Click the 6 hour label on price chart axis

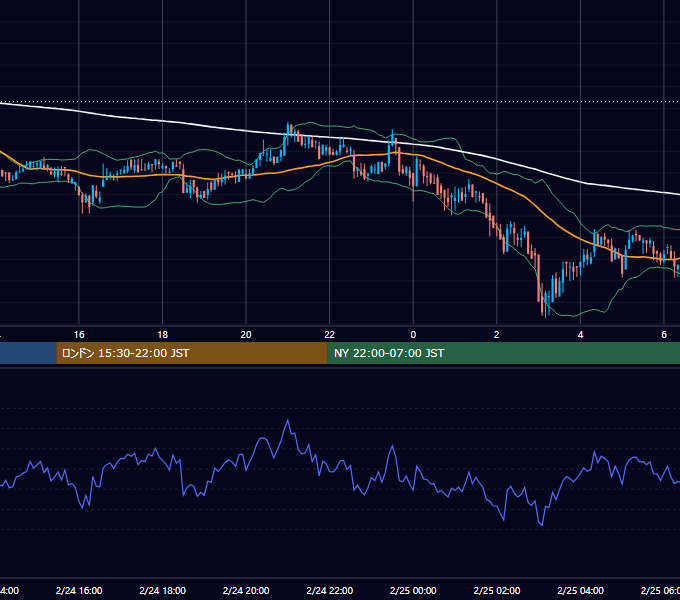[x=664, y=334]
